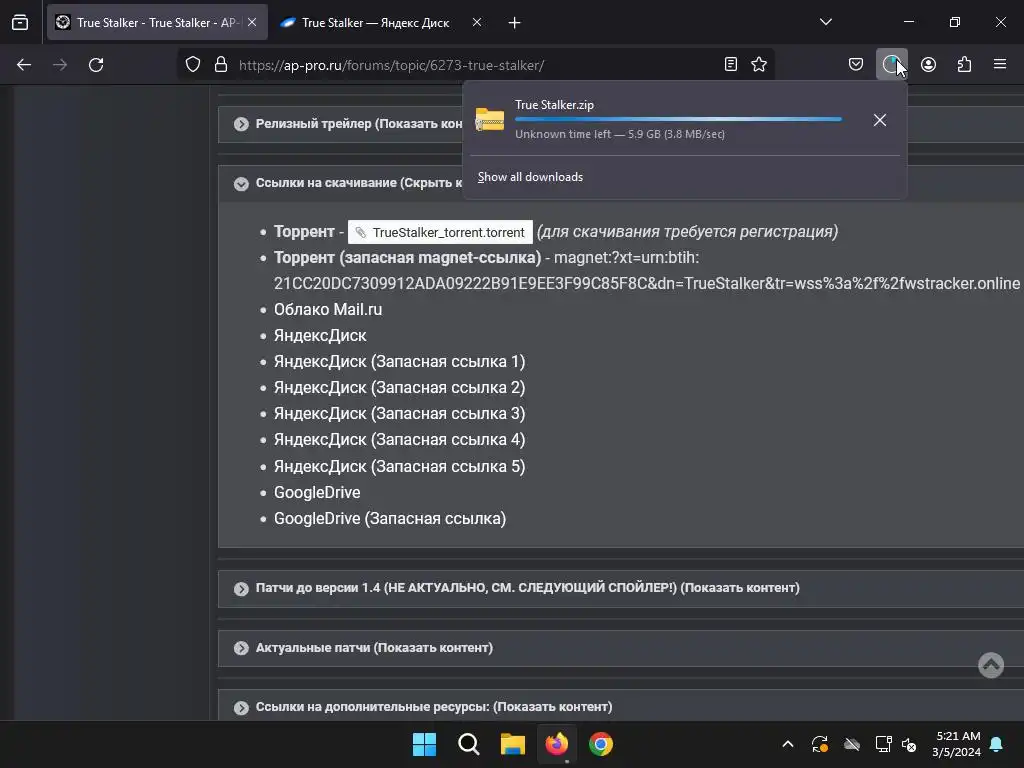The height and width of the screenshot is (768, 1024).
Task: Open ЯндексДиск Запасная ссылка 3
Action: tap(400, 414)
